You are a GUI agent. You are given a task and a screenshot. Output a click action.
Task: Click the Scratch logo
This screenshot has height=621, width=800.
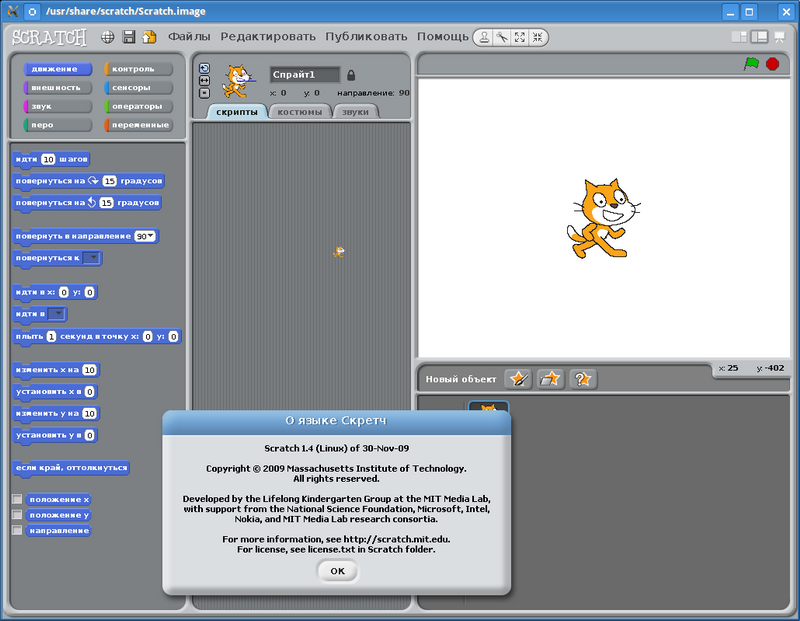point(49,37)
